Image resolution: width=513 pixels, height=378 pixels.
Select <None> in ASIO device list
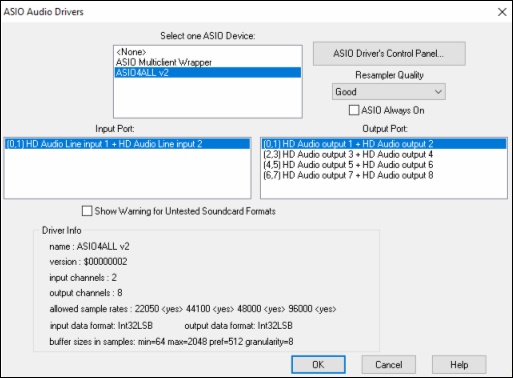click(x=208, y=52)
